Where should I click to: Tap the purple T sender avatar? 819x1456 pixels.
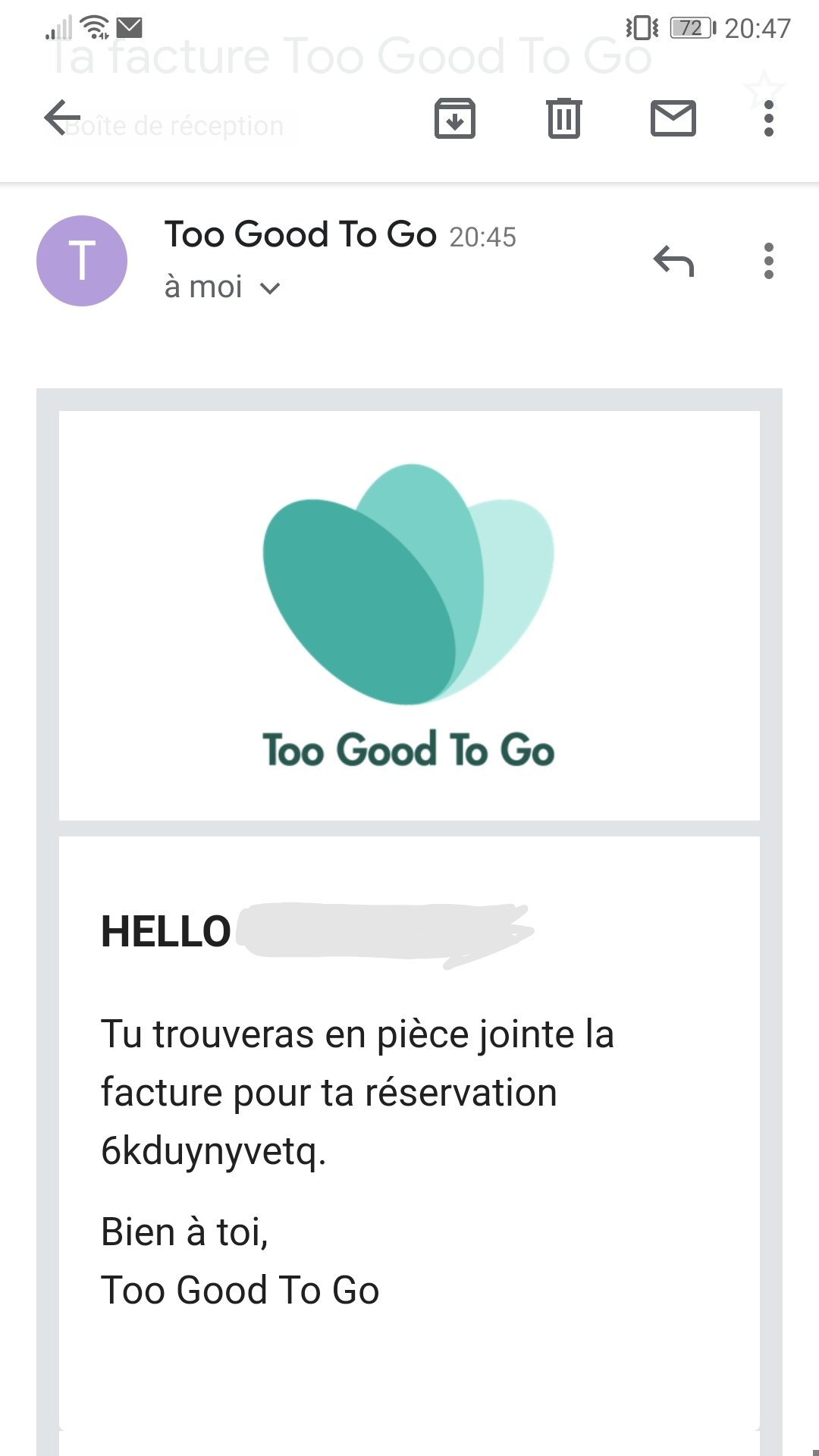82,261
